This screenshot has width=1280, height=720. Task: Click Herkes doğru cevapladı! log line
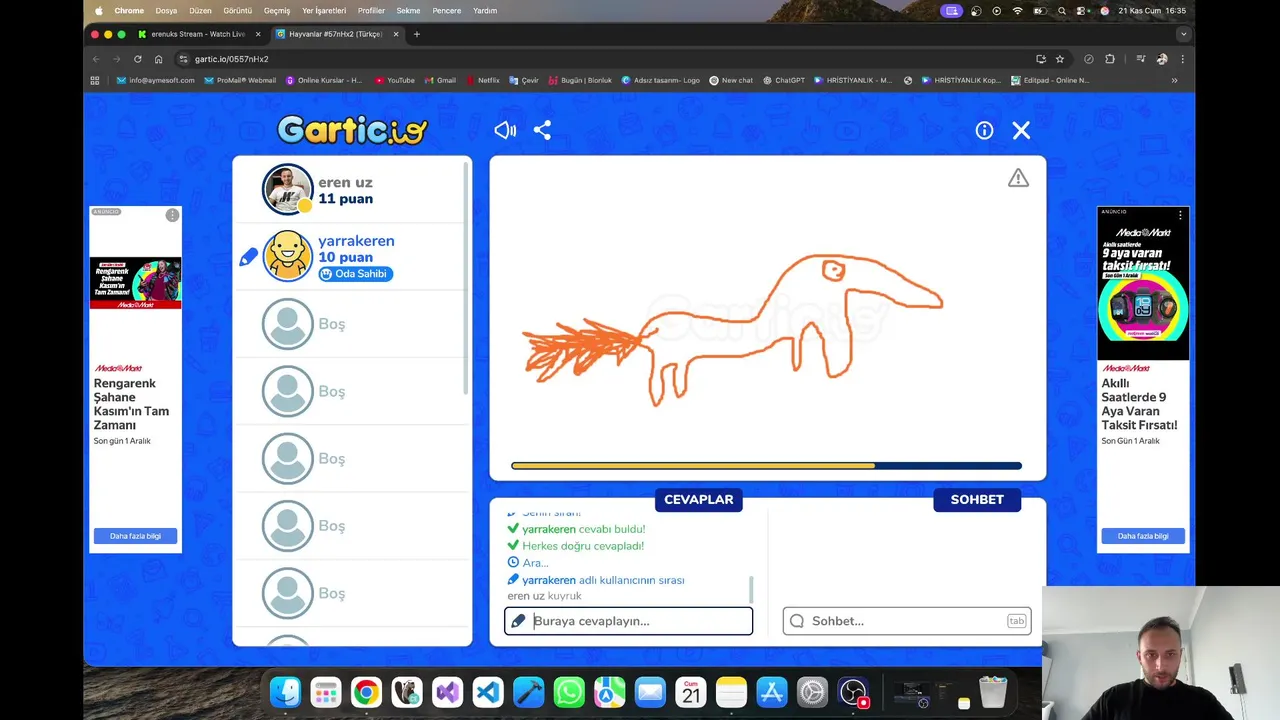click(x=575, y=546)
